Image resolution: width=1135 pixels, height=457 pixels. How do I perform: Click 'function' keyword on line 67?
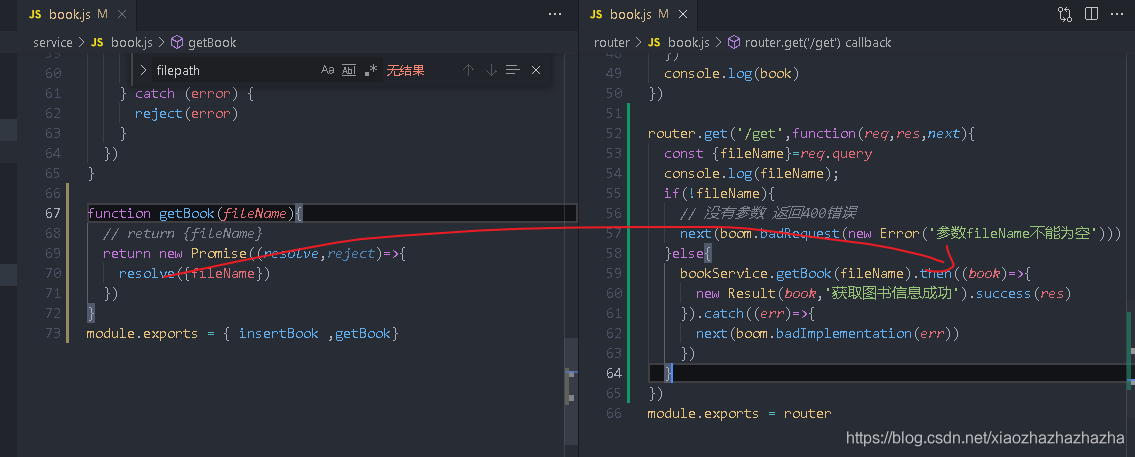119,213
